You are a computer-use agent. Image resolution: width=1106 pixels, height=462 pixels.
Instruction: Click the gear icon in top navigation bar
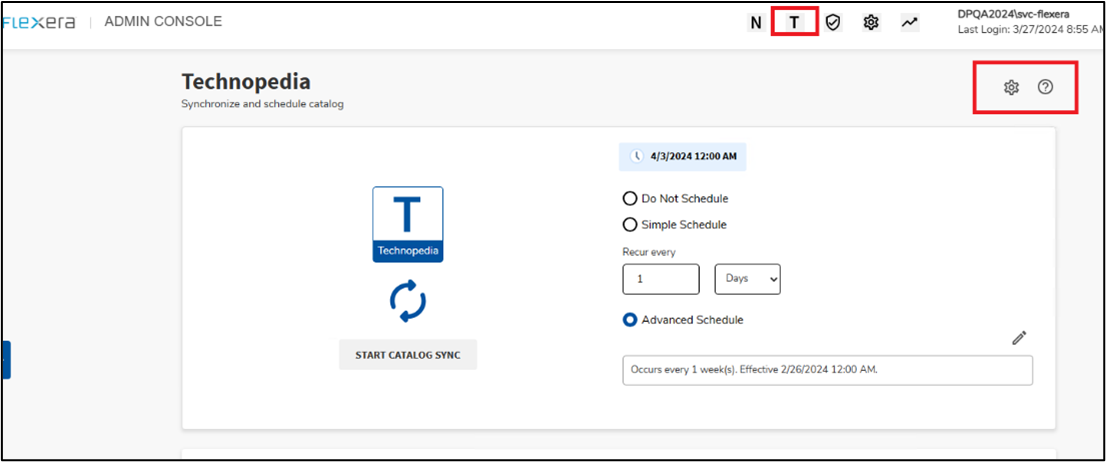tap(871, 22)
